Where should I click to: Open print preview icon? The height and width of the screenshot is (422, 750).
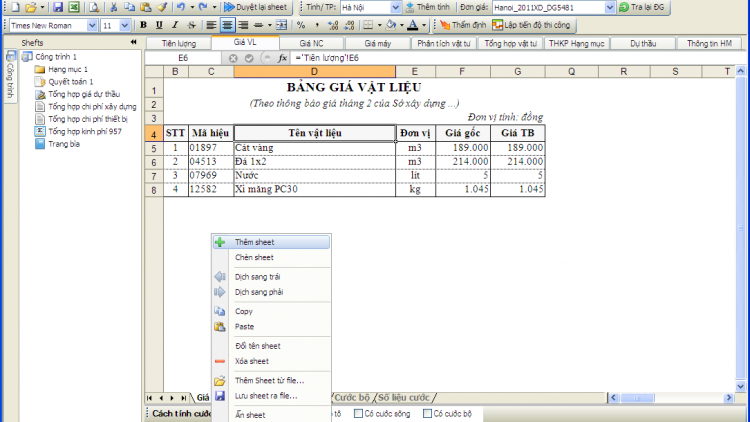pos(94,7)
